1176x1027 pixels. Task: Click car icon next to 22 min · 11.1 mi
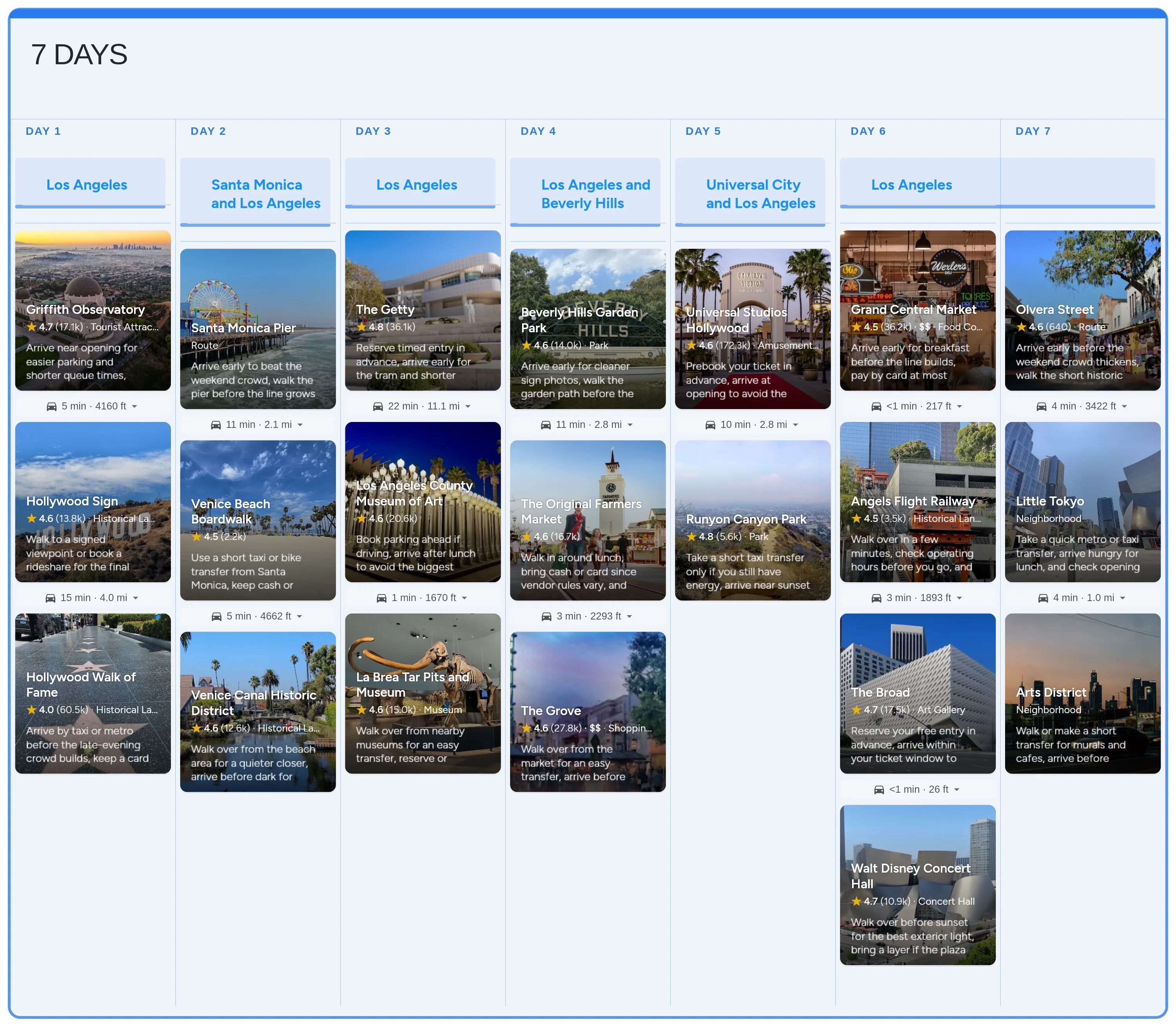pyautogui.click(x=378, y=406)
